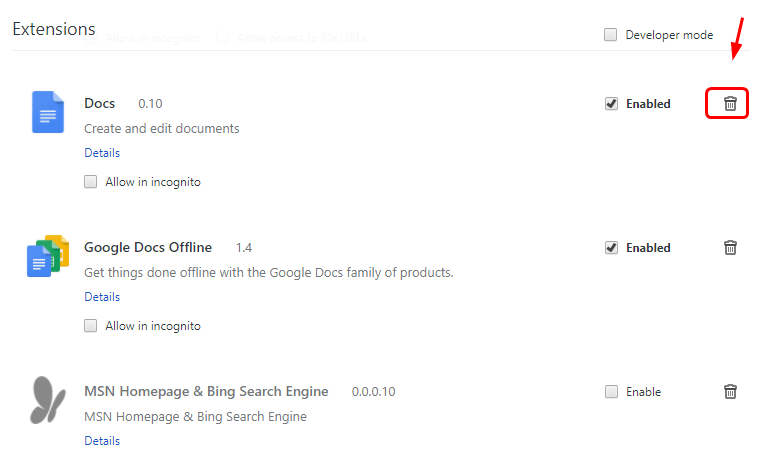
Task: Allow Google Docs Offline in incognito
Action: [x=91, y=326]
